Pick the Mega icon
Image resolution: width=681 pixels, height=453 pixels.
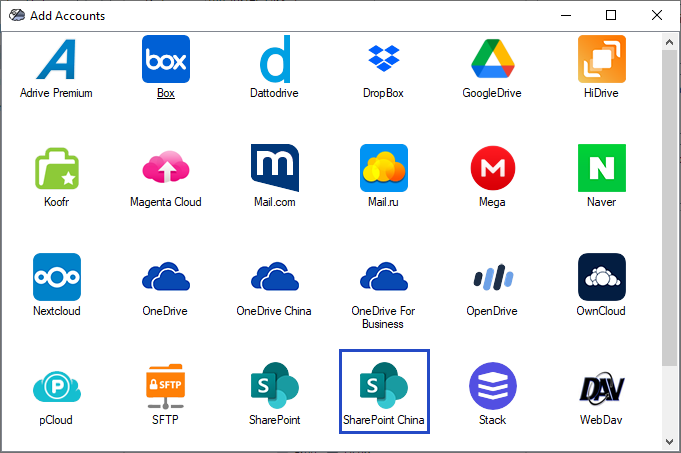click(x=493, y=168)
